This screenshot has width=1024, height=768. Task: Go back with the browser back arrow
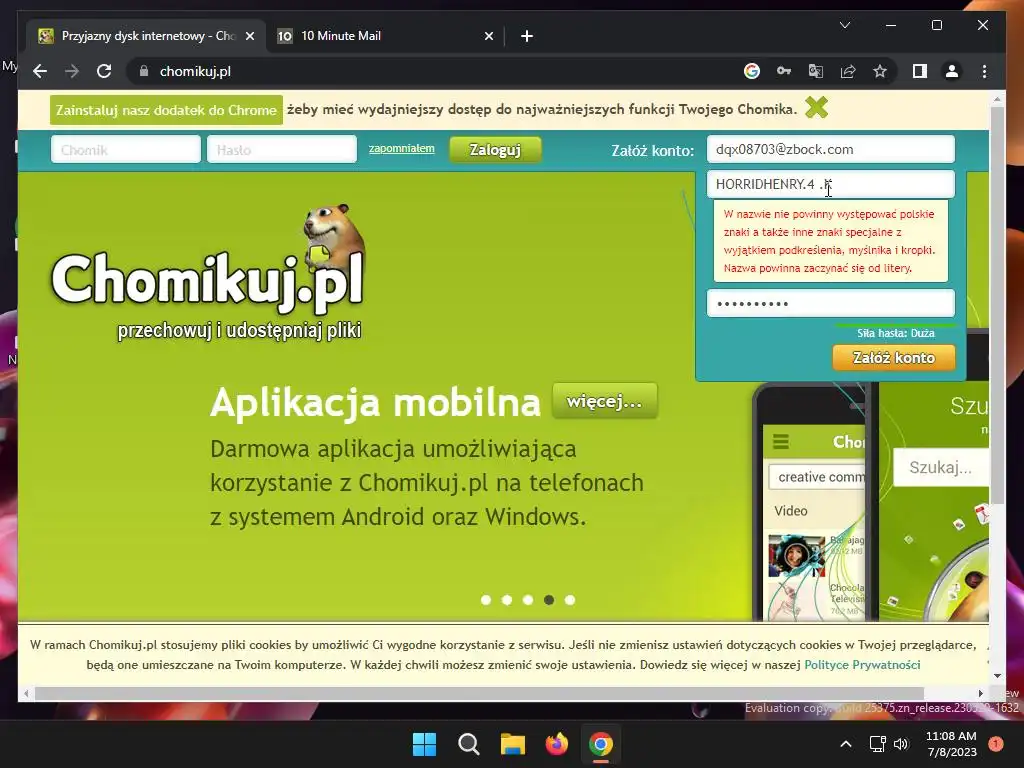point(40,71)
